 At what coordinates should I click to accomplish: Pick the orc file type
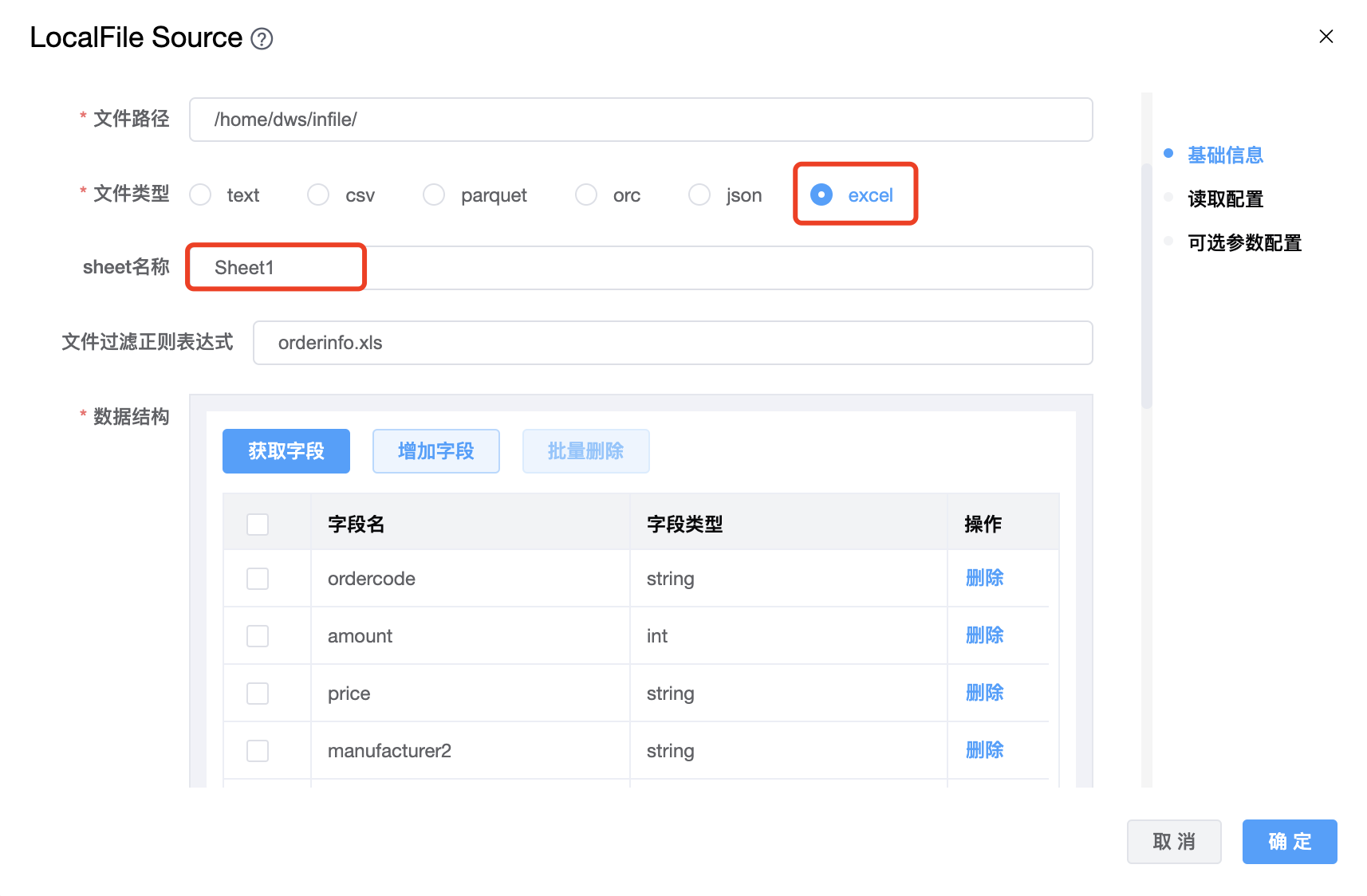(586, 195)
